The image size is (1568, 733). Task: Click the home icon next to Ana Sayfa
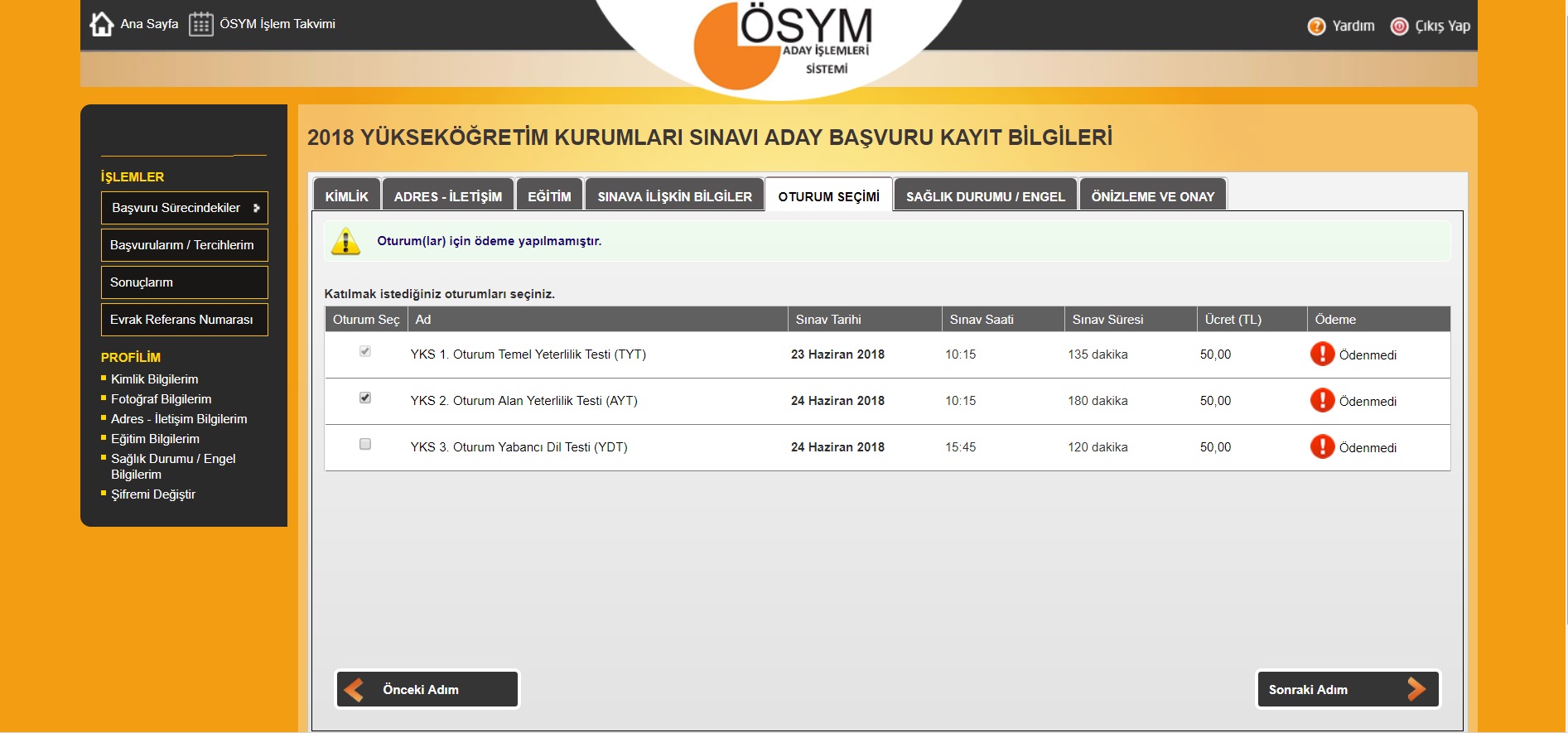click(x=102, y=24)
